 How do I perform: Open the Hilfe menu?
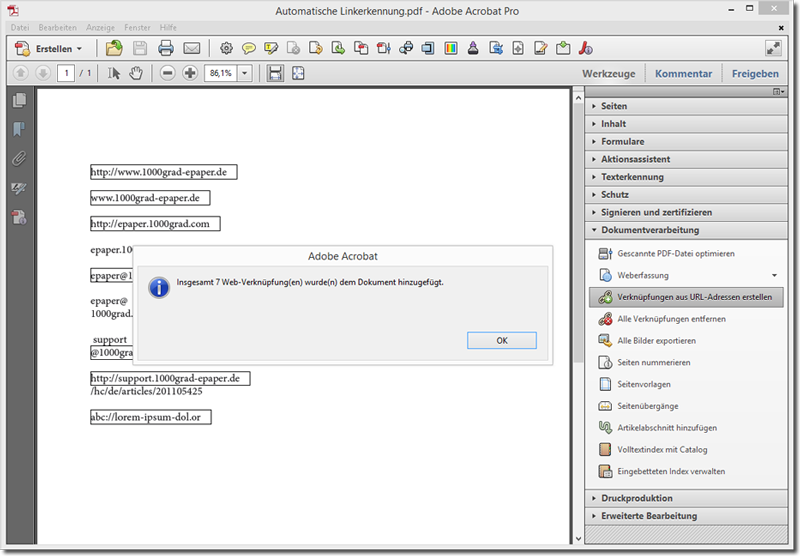168,28
